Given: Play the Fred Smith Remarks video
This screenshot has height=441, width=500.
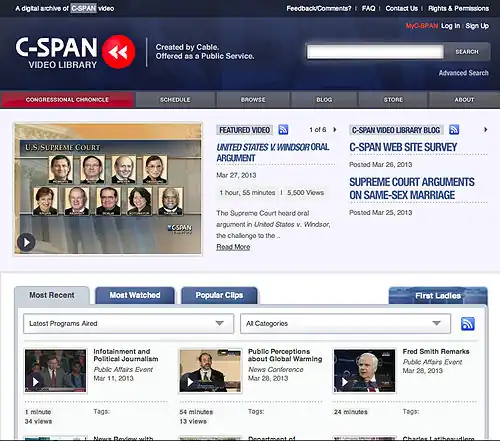Looking at the screenshot, I should coord(345,382).
